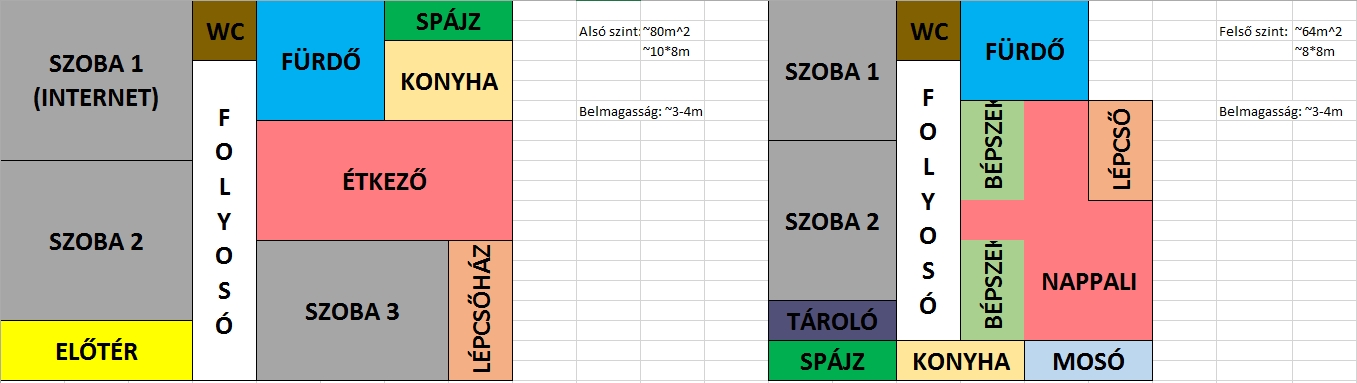Select the upper-floor SZOBA 1 cell
1357x383 pixels.
(x=832, y=71)
